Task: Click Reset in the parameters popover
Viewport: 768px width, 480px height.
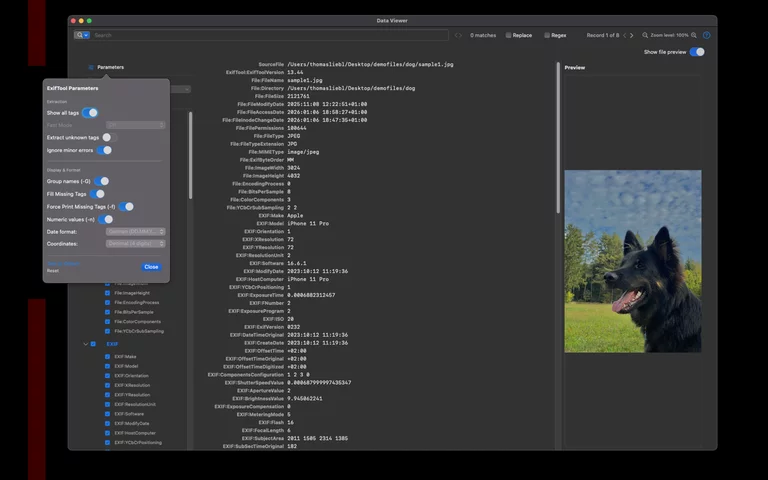Action: (53, 271)
